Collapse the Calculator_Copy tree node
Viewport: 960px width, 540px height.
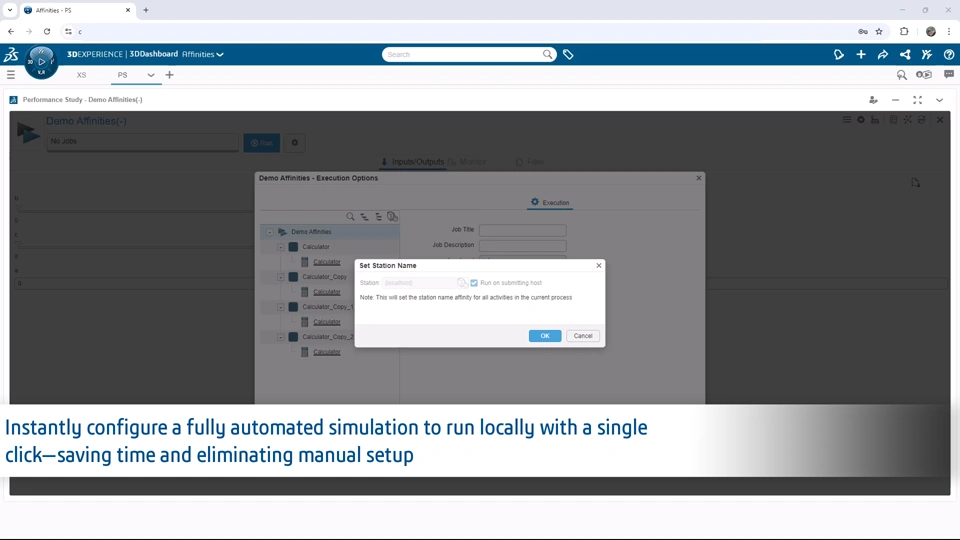[280, 277]
